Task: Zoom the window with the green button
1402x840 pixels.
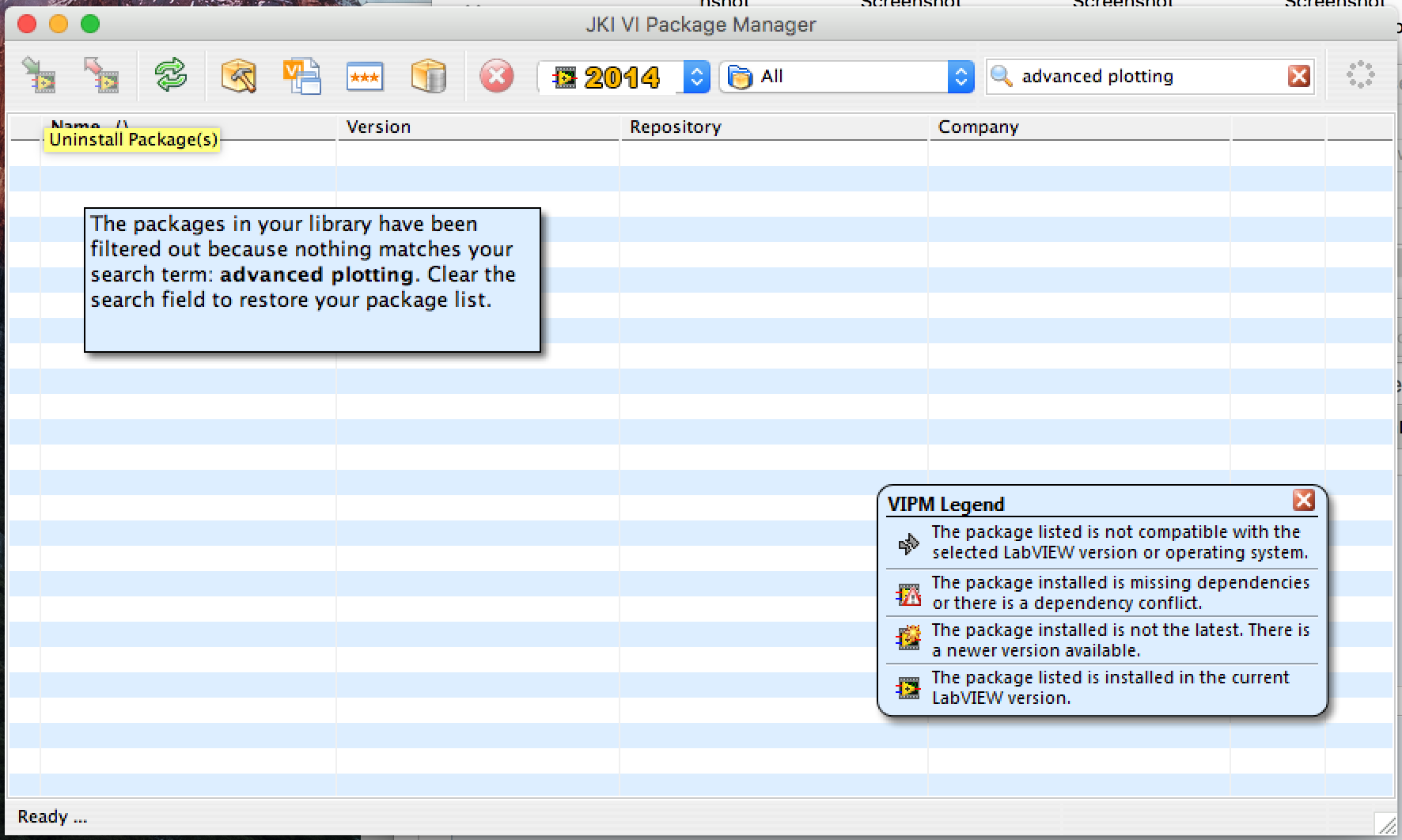Action: point(90,25)
